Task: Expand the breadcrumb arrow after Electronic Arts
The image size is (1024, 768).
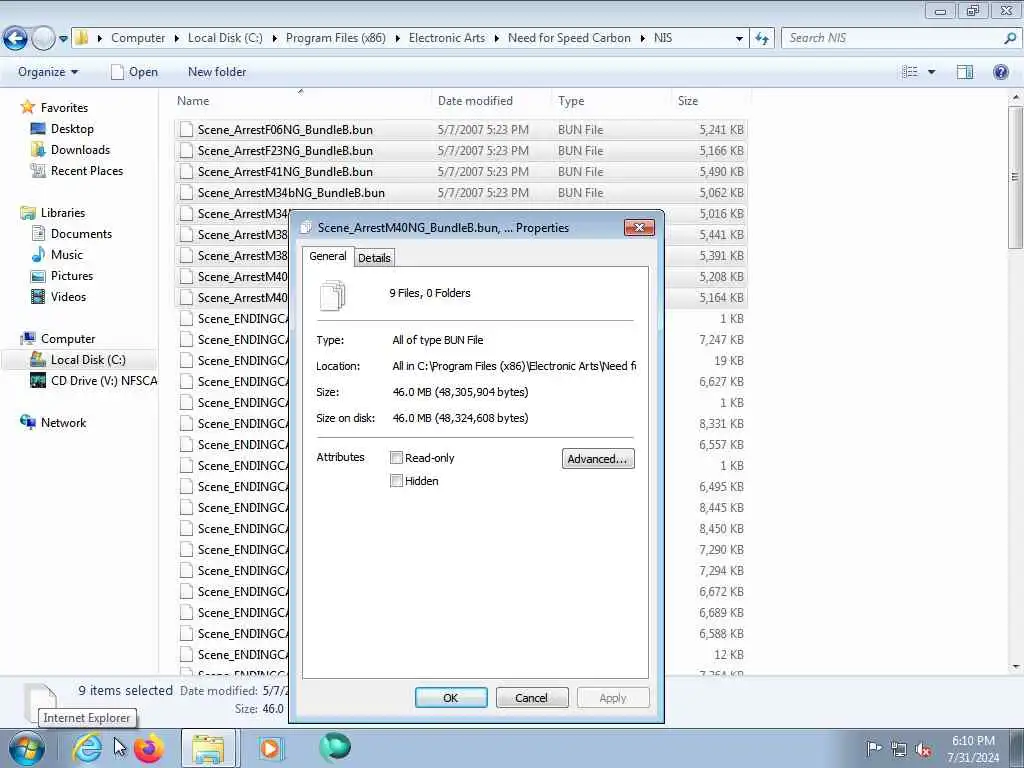Action: (496, 39)
